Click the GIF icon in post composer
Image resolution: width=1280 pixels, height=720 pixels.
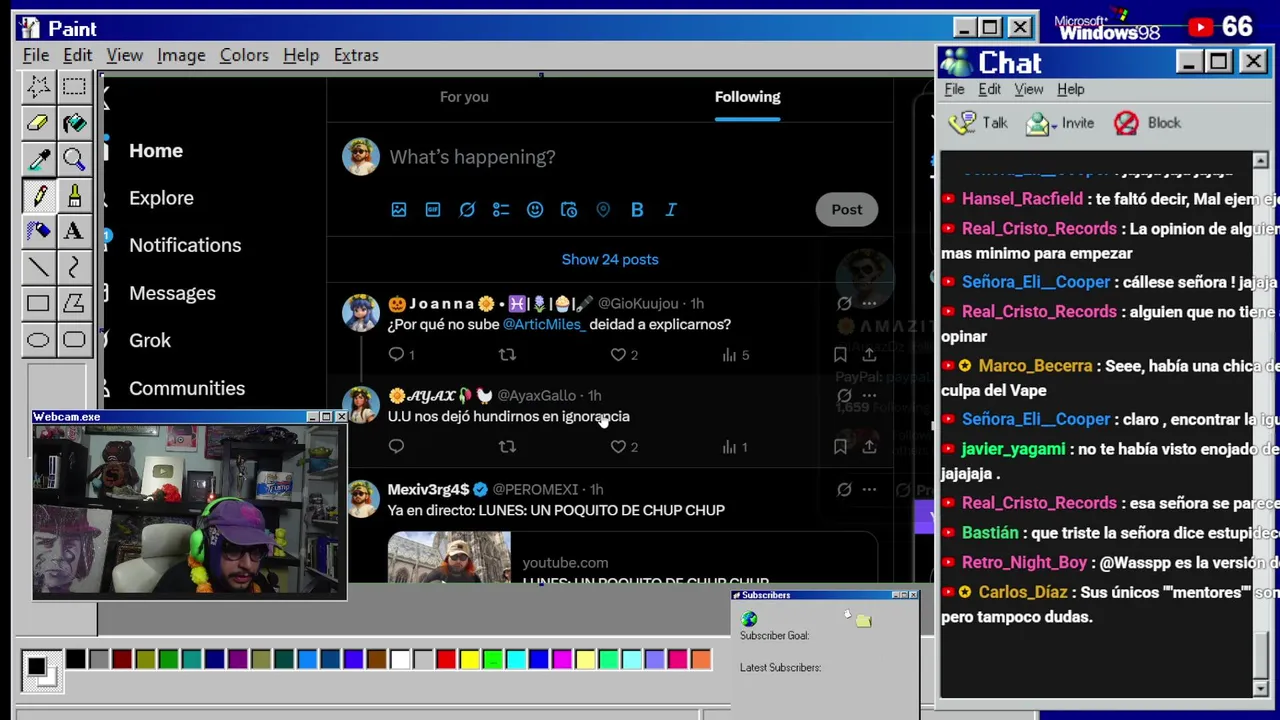click(433, 209)
